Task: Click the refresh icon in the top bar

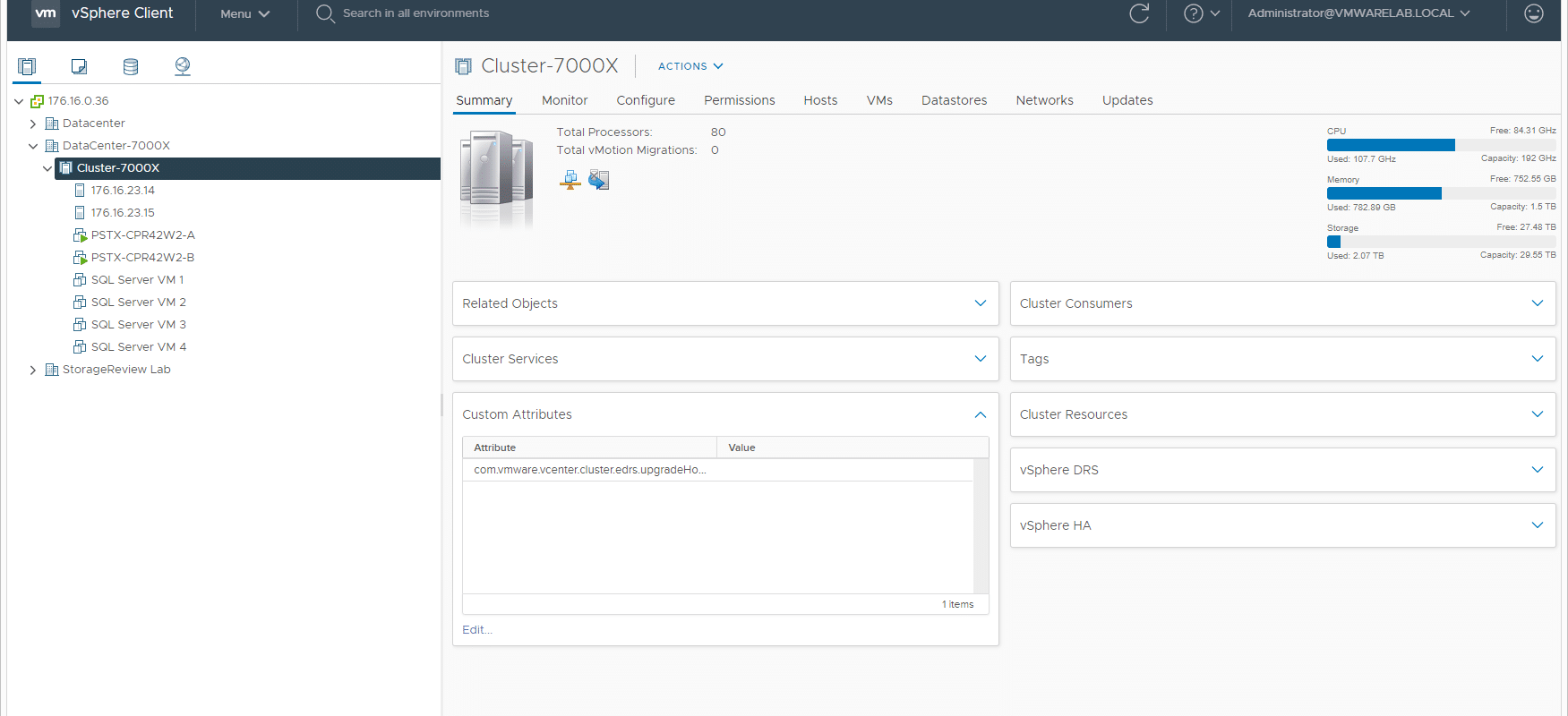Action: 1139,13
